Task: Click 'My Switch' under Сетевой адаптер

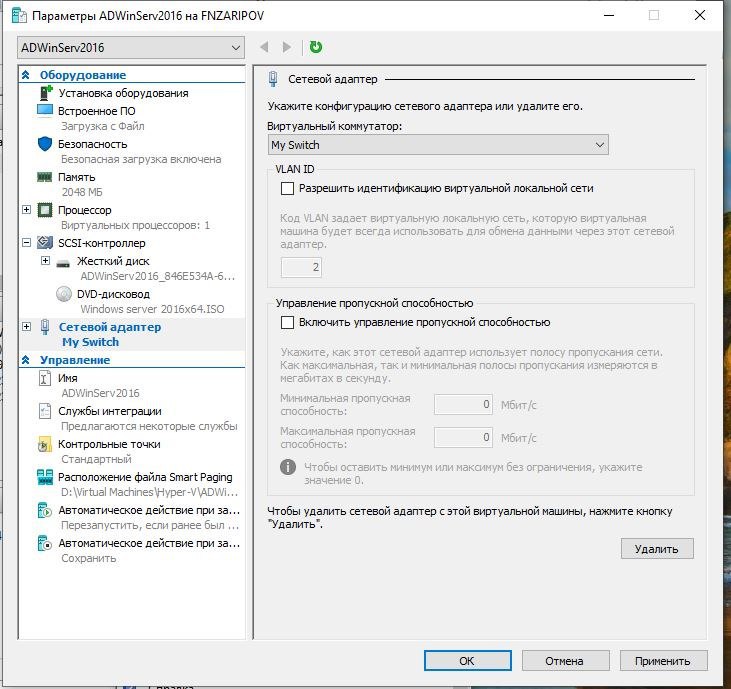Action: 90,342
